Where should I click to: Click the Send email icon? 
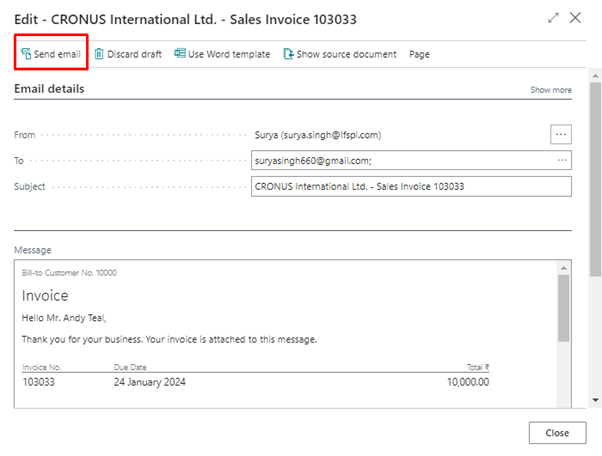(26, 54)
